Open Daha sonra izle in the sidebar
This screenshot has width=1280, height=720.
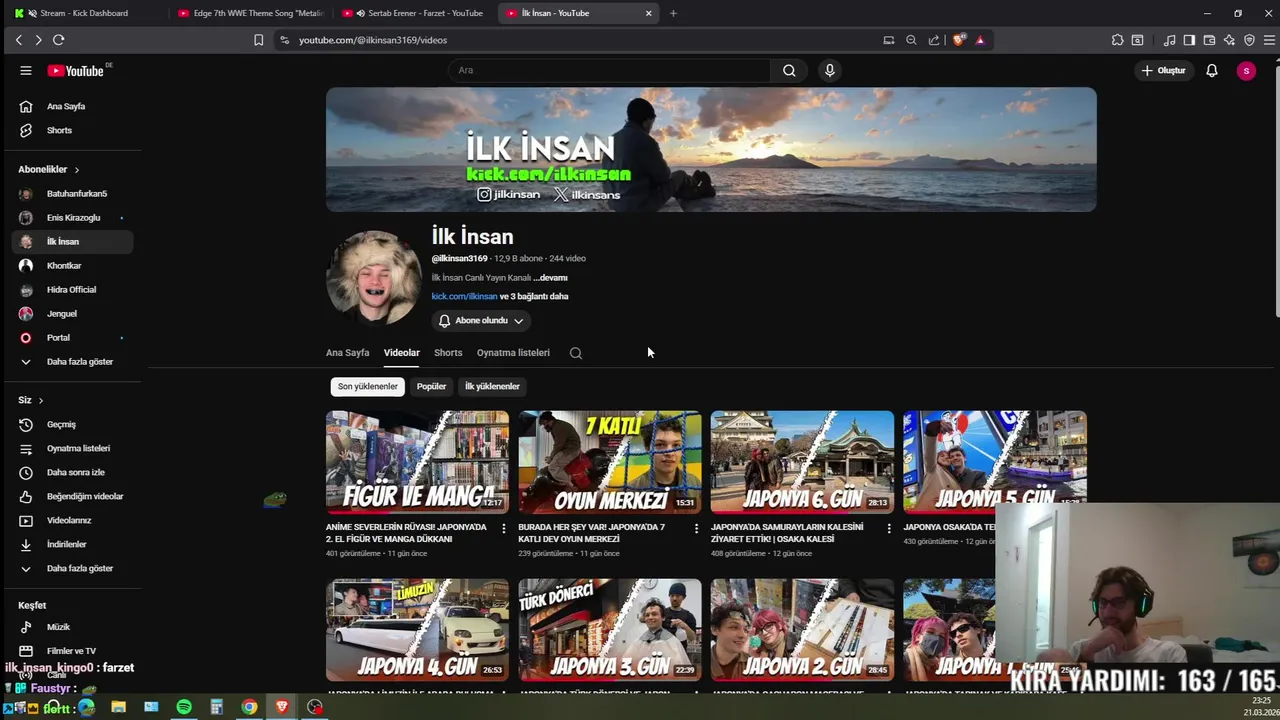(x=72, y=472)
